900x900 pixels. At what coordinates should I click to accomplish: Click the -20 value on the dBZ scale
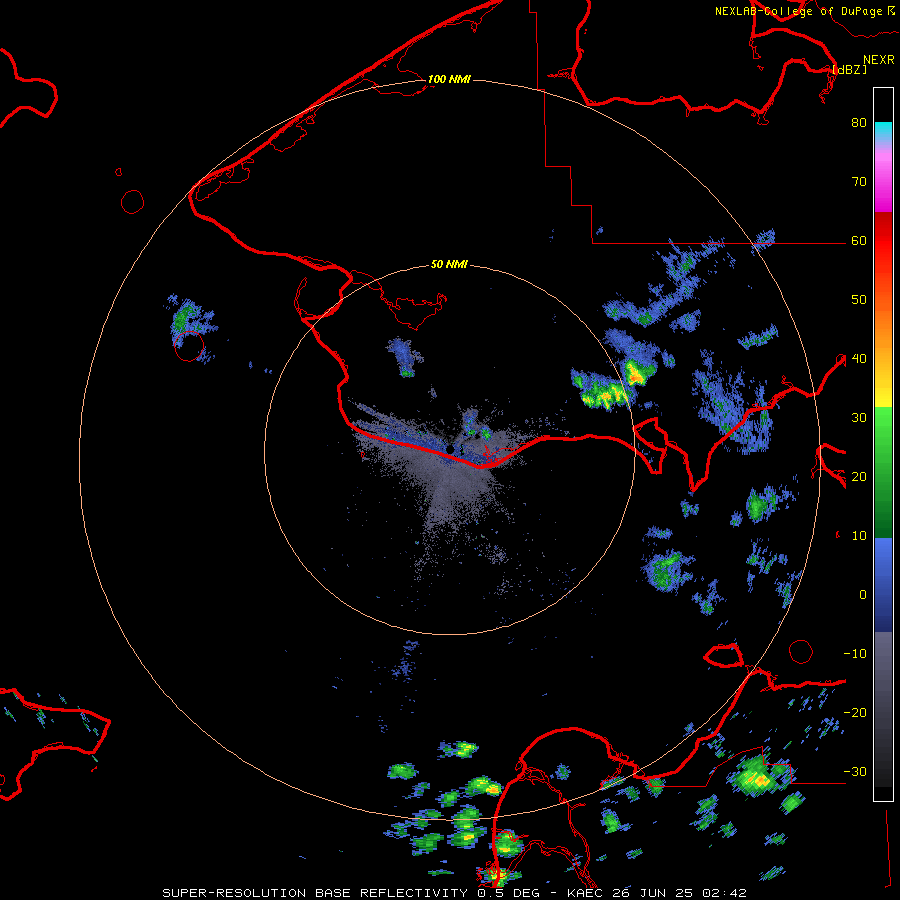pyautogui.click(x=855, y=713)
